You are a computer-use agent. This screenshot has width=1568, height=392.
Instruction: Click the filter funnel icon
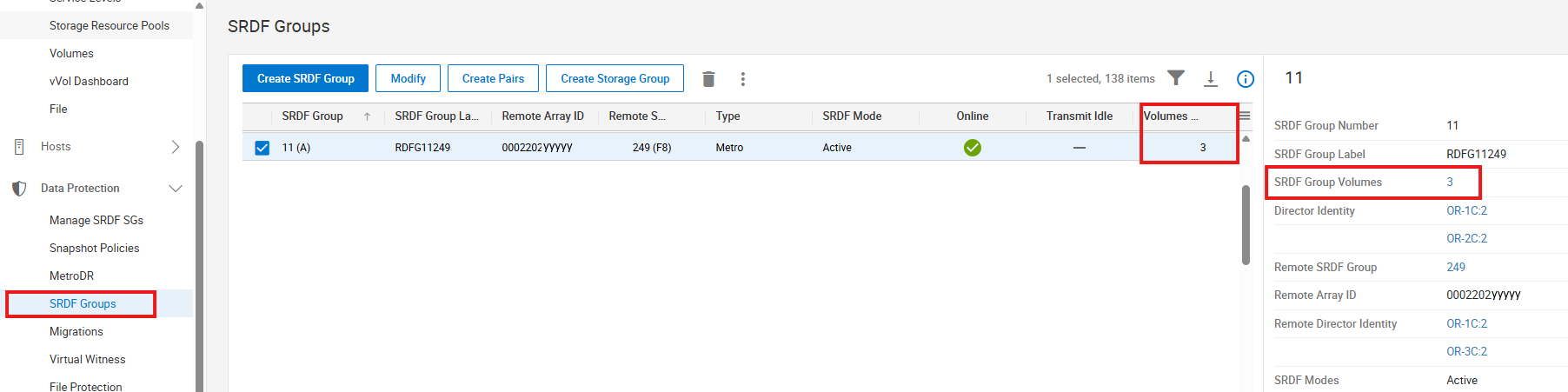(x=1176, y=78)
